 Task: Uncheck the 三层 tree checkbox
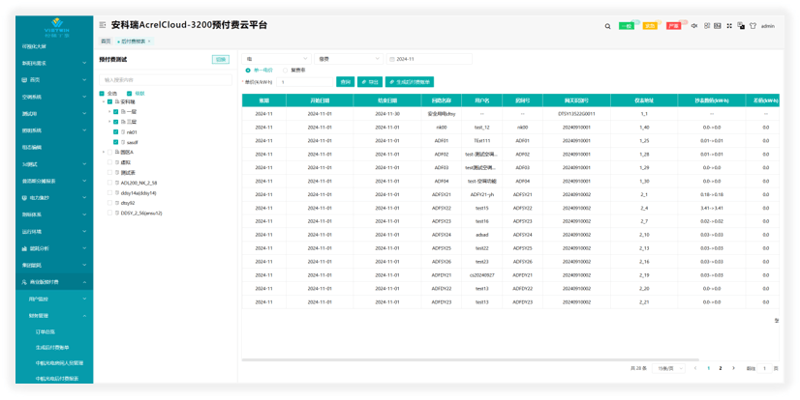pos(116,122)
